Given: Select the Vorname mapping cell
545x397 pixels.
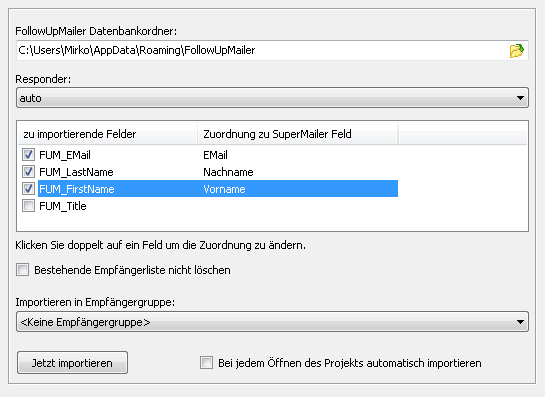Looking at the screenshot, I should 224,189.
